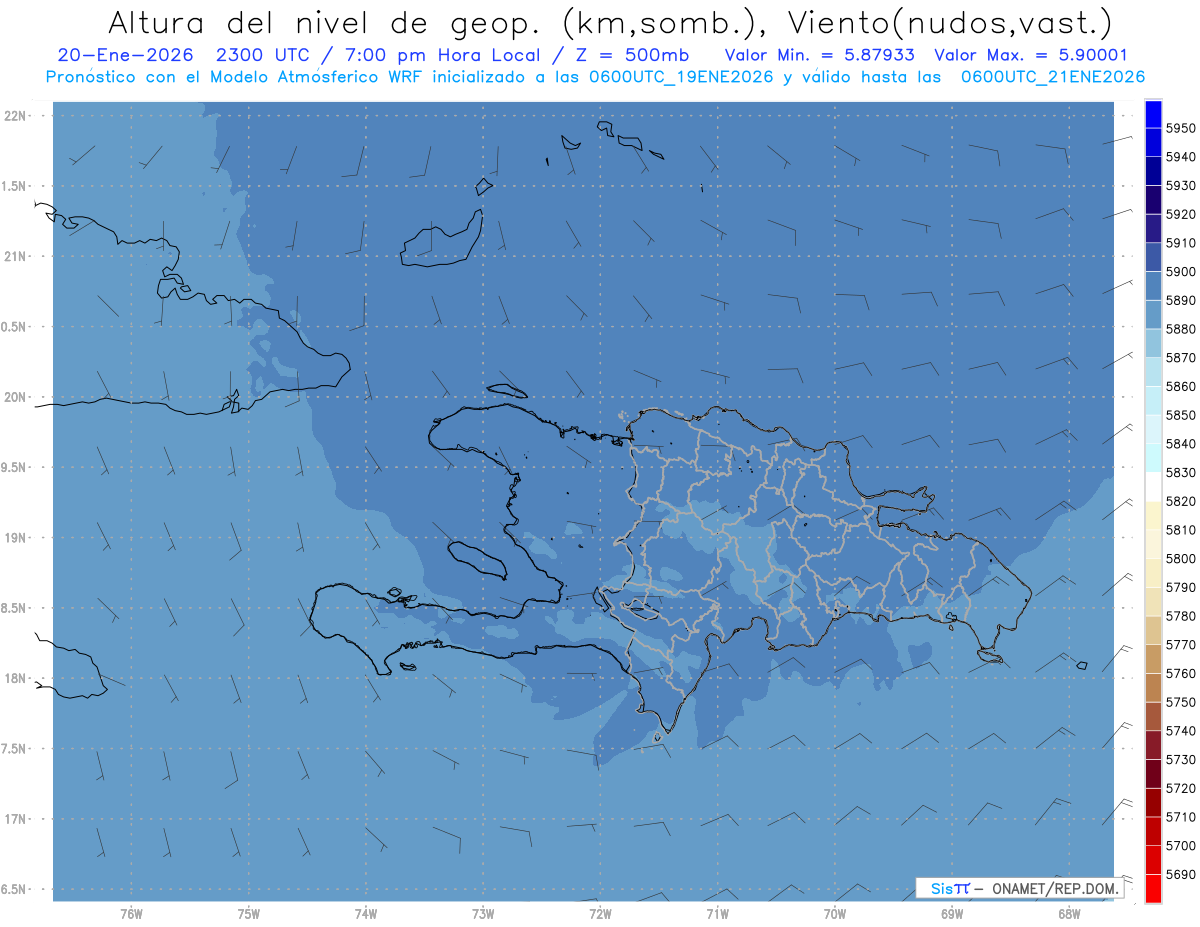Click the 72W longitude label
The image size is (1200, 927).
coord(600,915)
